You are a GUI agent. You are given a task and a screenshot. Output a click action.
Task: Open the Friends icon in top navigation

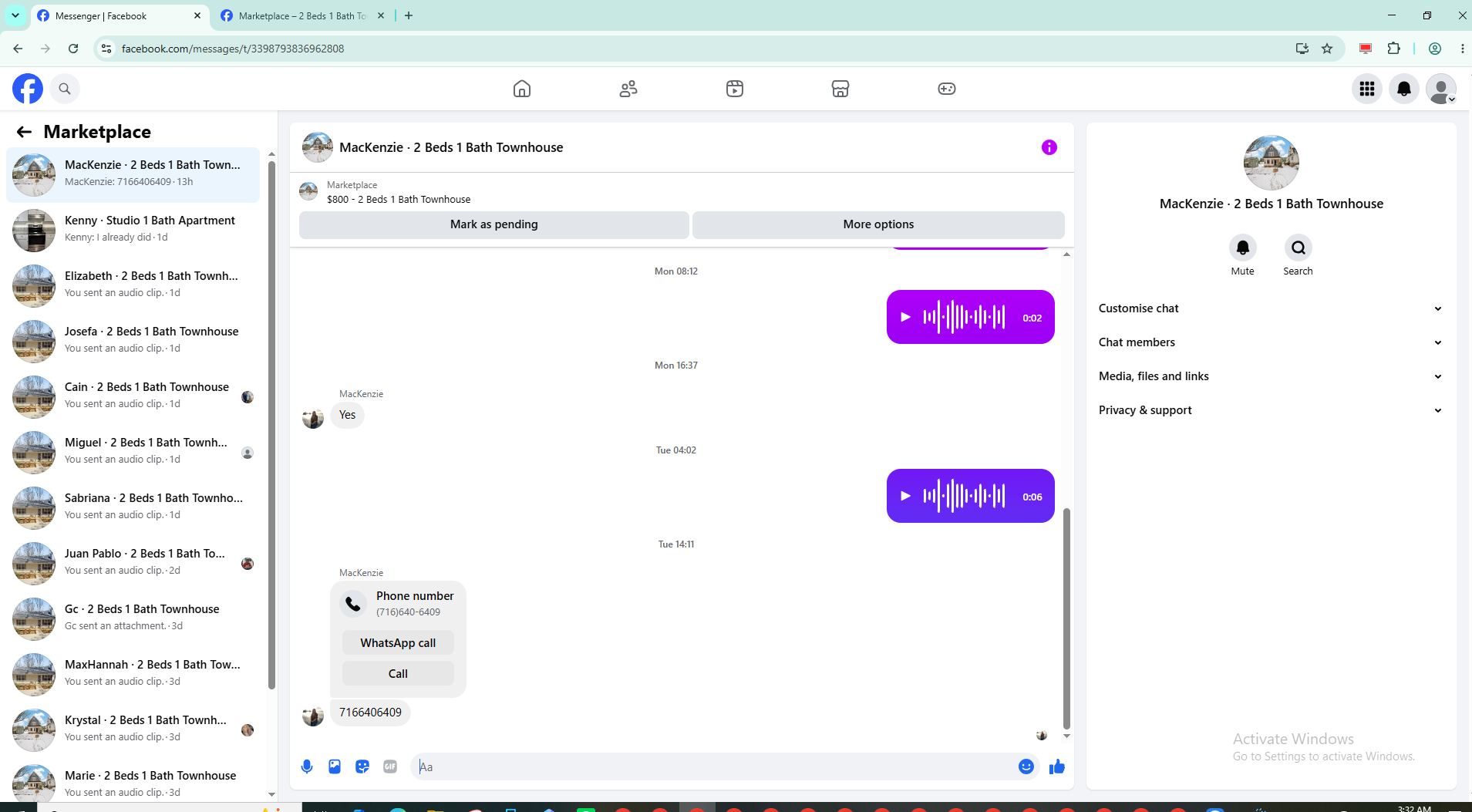628,89
